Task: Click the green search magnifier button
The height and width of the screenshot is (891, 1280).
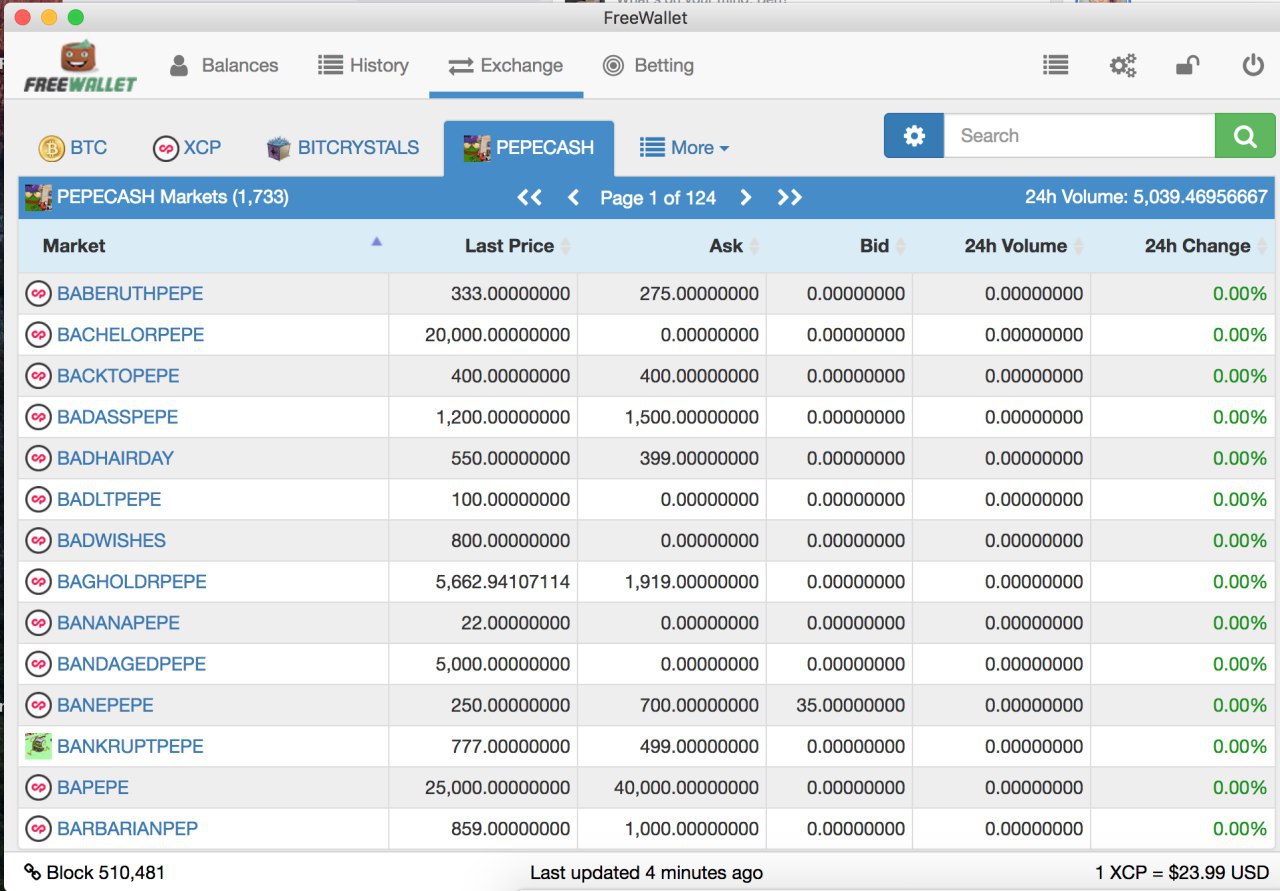Action: (1245, 136)
